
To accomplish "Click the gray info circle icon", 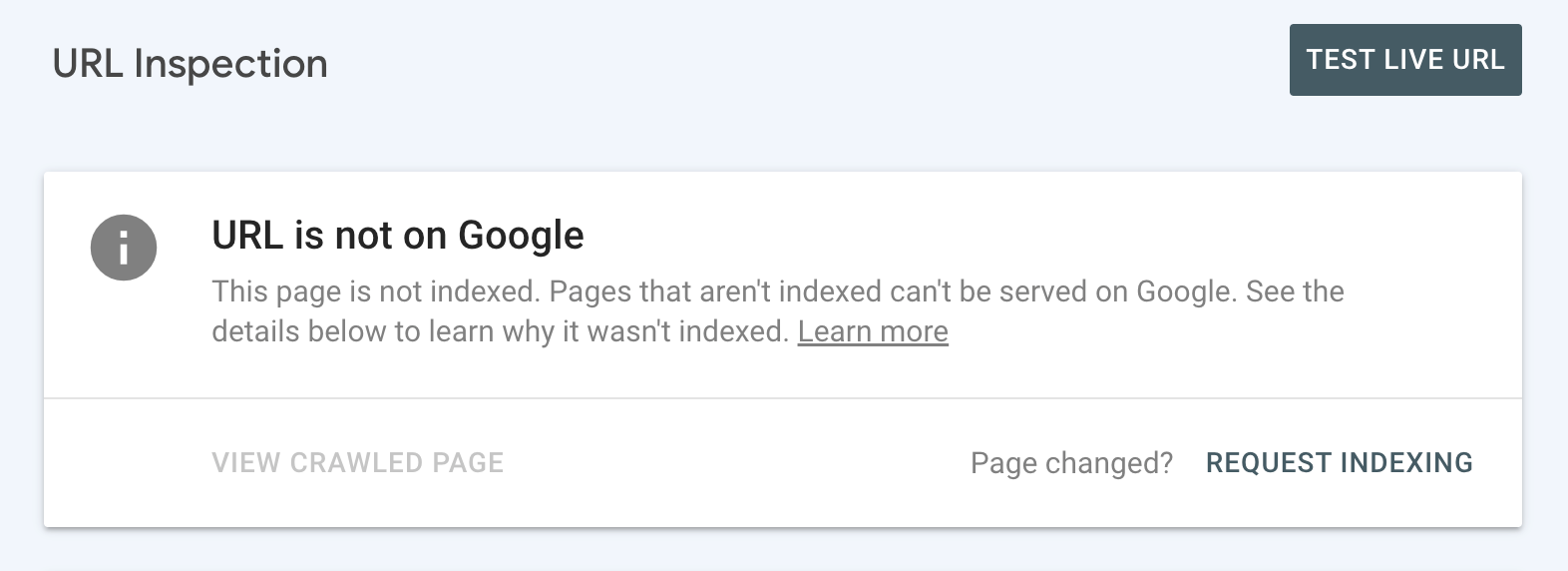I will (x=124, y=248).
